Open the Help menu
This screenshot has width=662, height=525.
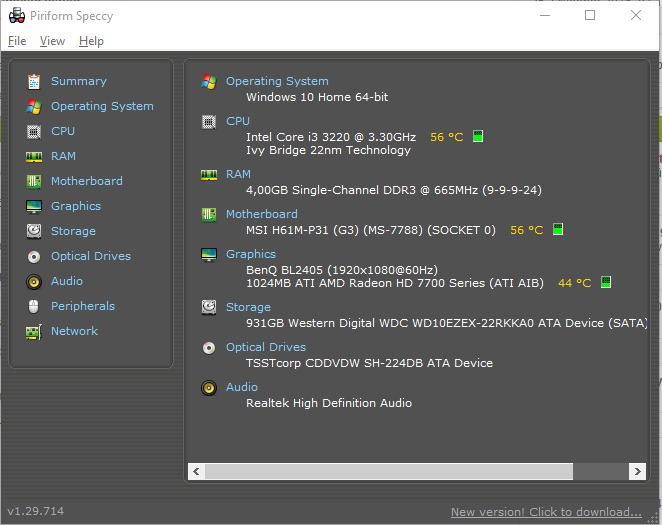[91, 41]
